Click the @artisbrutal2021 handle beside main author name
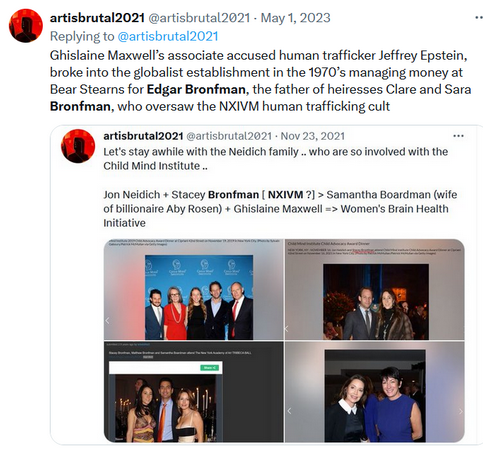Screen dimensions: 483x454 [199, 18]
